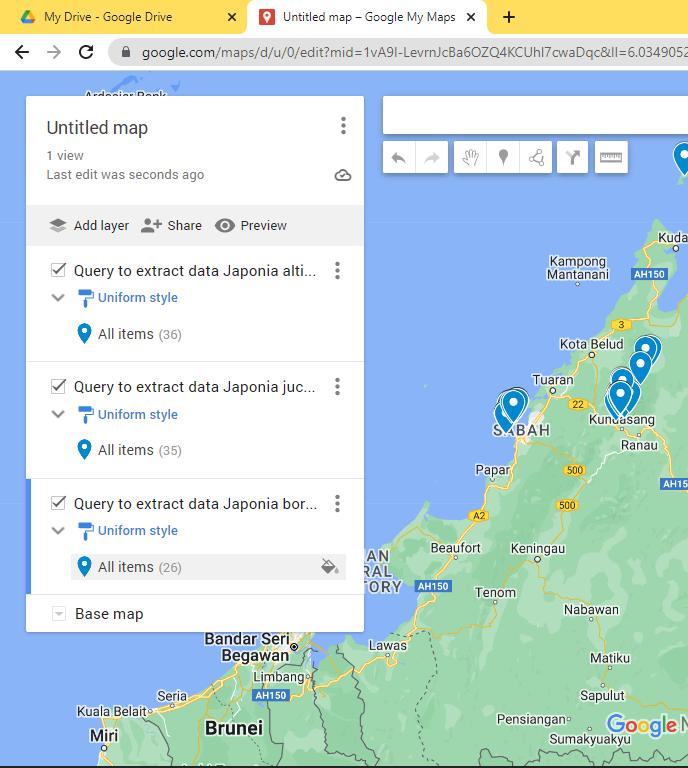Uncheck the Japonia juc layer checkbox
The image size is (688, 768).
[58, 386]
